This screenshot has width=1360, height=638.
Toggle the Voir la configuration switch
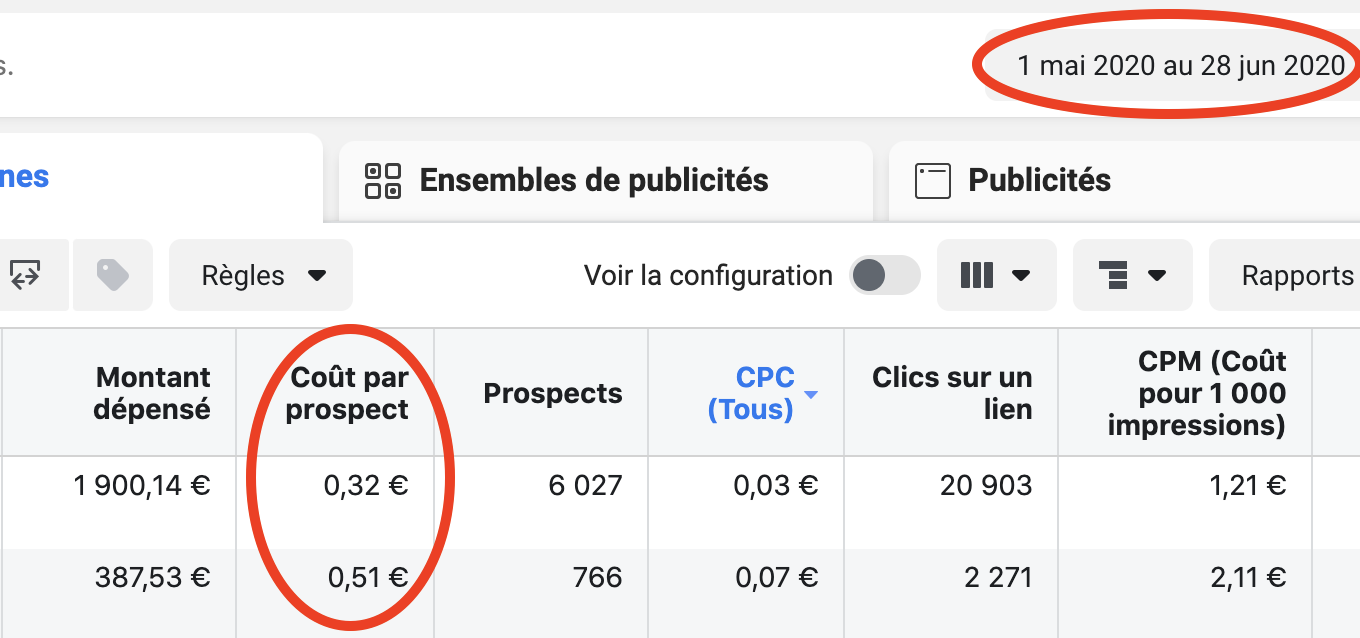coord(884,275)
